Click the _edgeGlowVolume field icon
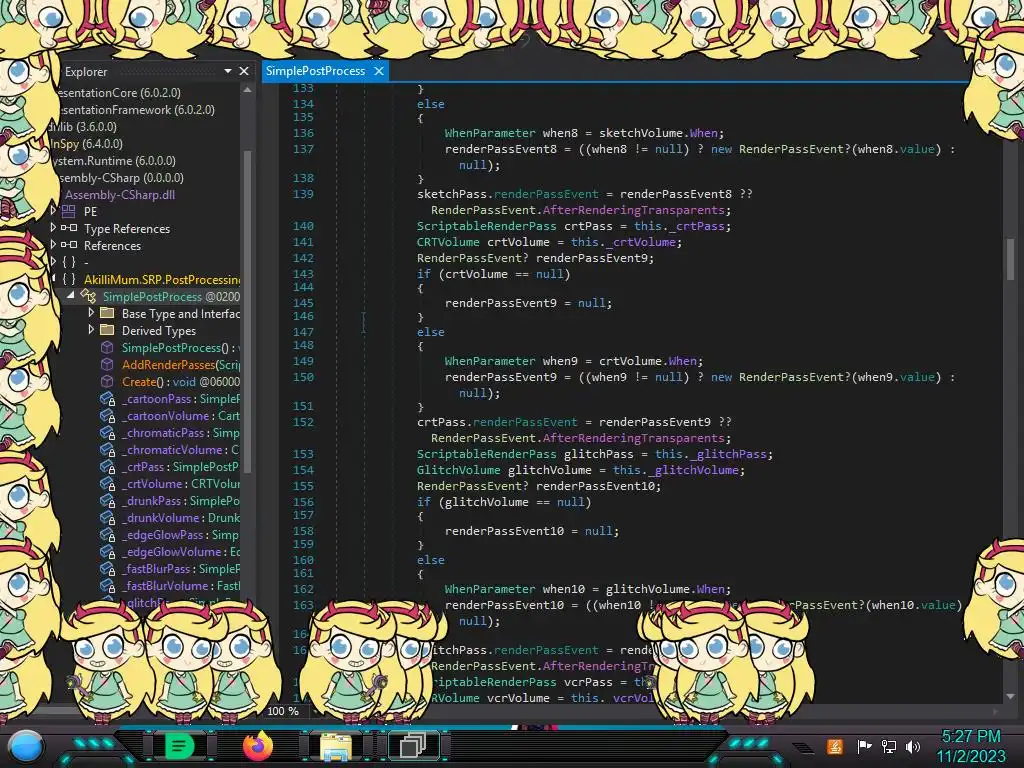This screenshot has height=768, width=1024. click(x=107, y=551)
